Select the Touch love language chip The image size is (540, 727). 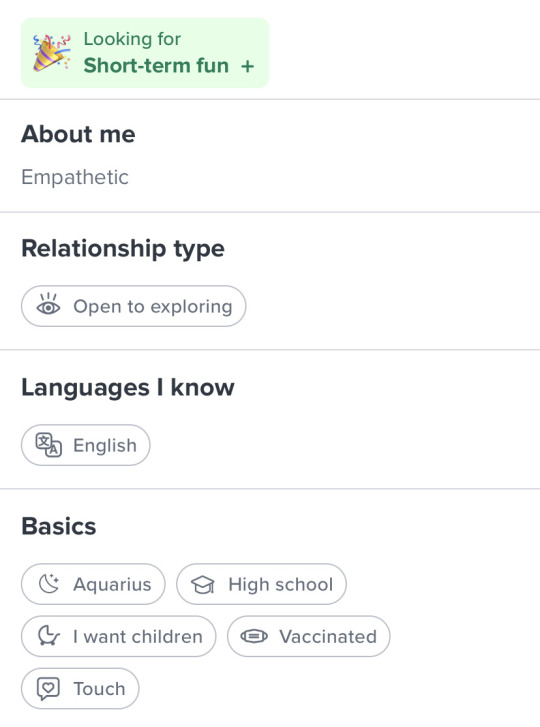coord(80,689)
